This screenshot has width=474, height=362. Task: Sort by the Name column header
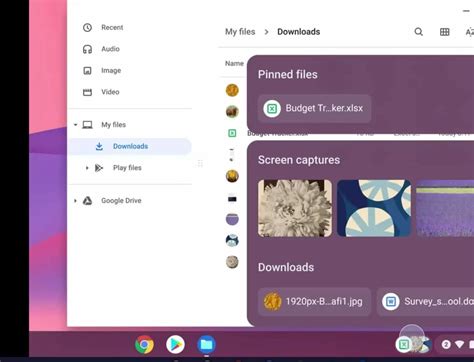[234, 63]
